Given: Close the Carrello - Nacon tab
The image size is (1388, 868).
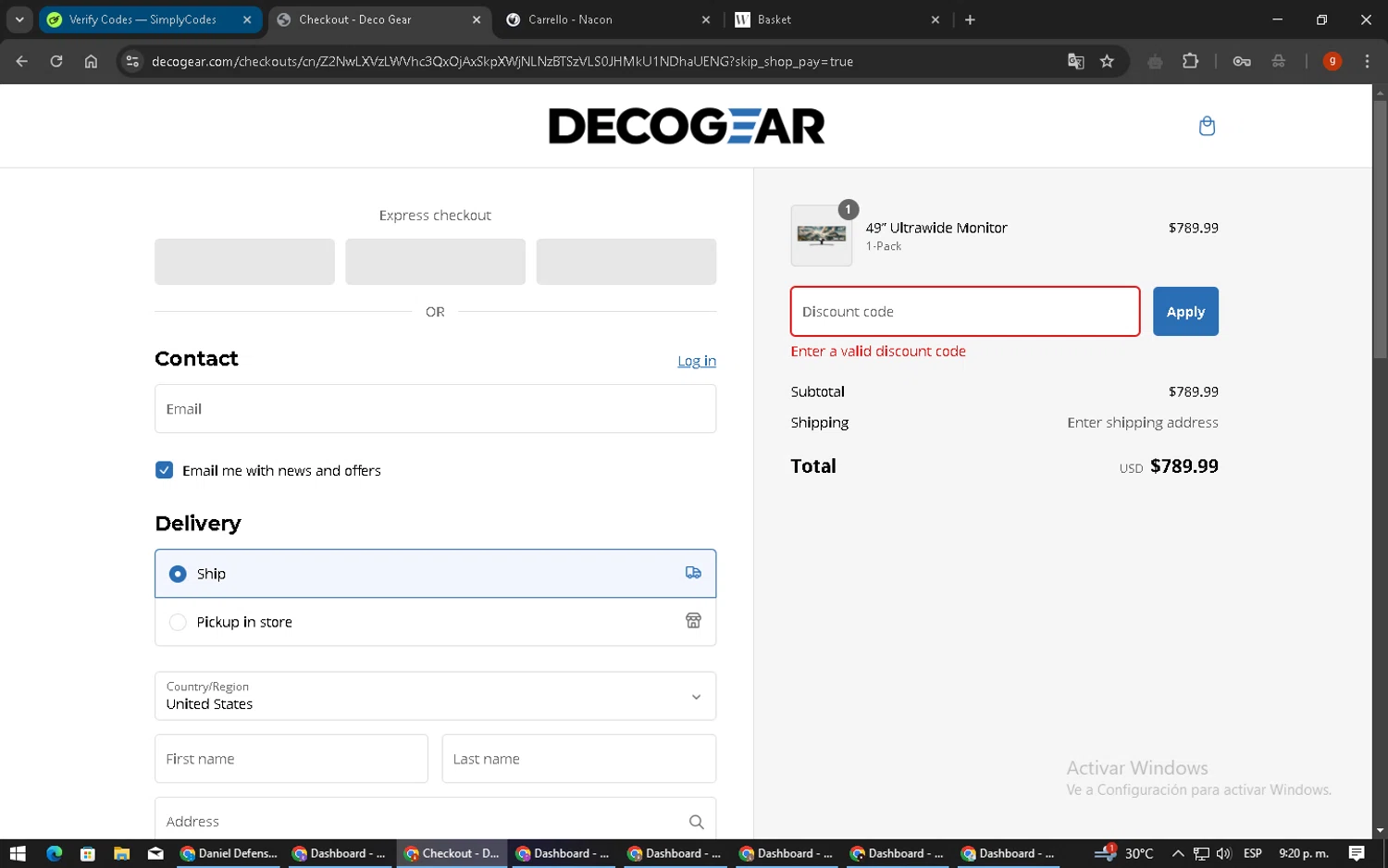Looking at the screenshot, I should (706, 19).
